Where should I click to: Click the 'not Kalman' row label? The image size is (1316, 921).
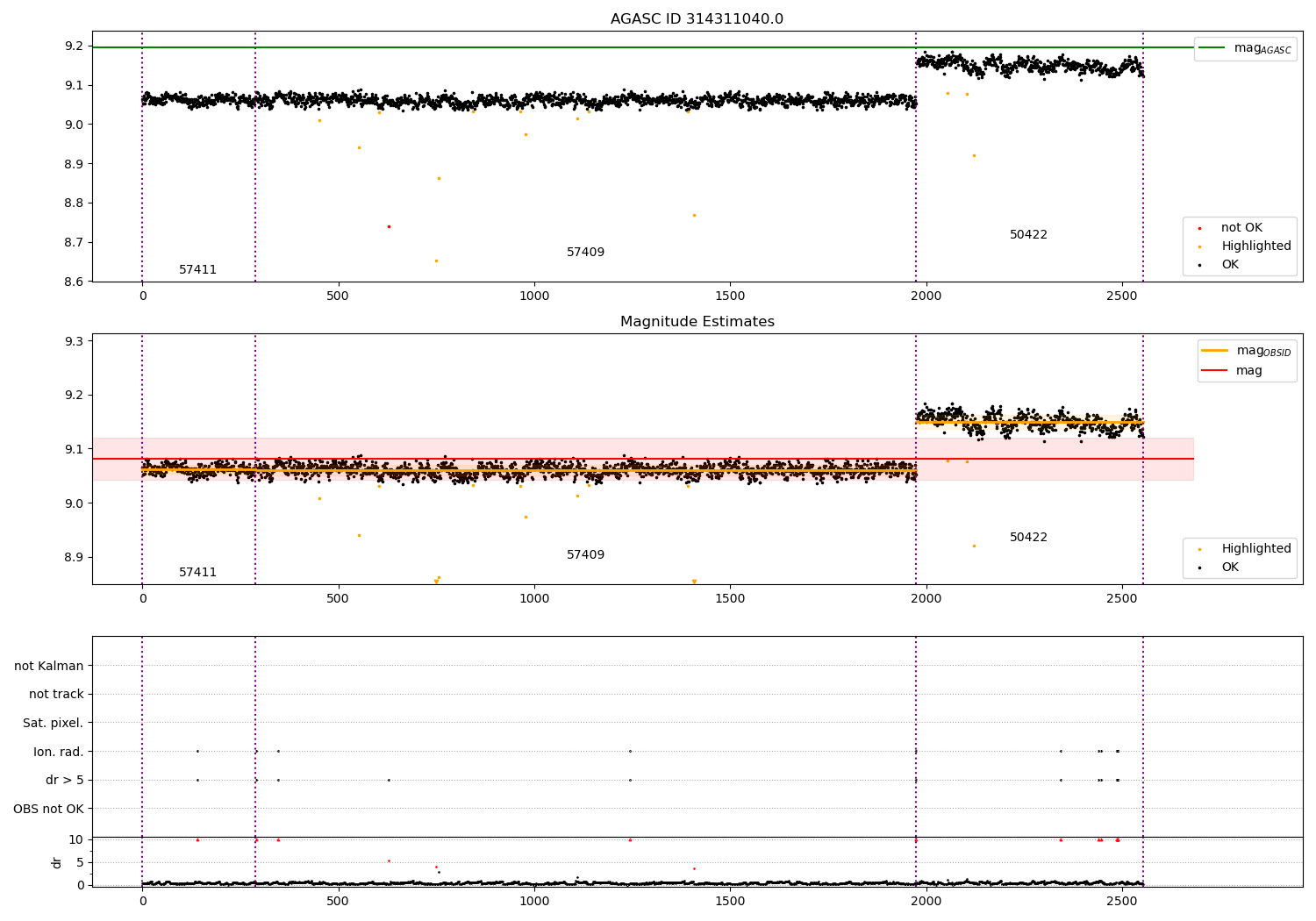click(x=49, y=667)
